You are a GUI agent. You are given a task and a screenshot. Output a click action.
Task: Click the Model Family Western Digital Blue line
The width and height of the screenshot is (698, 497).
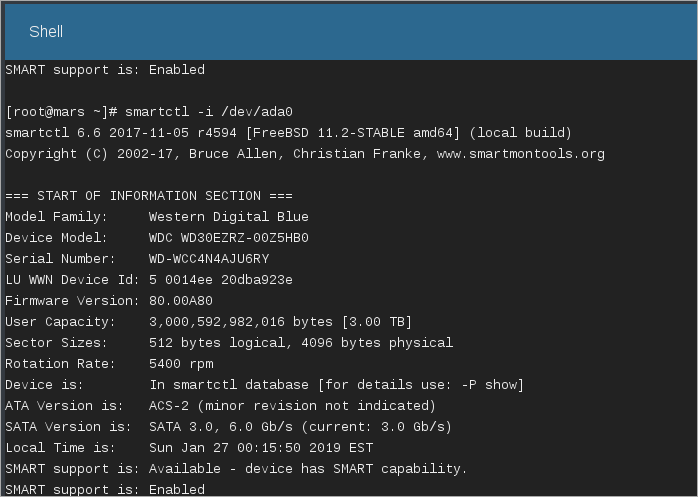coord(157,217)
